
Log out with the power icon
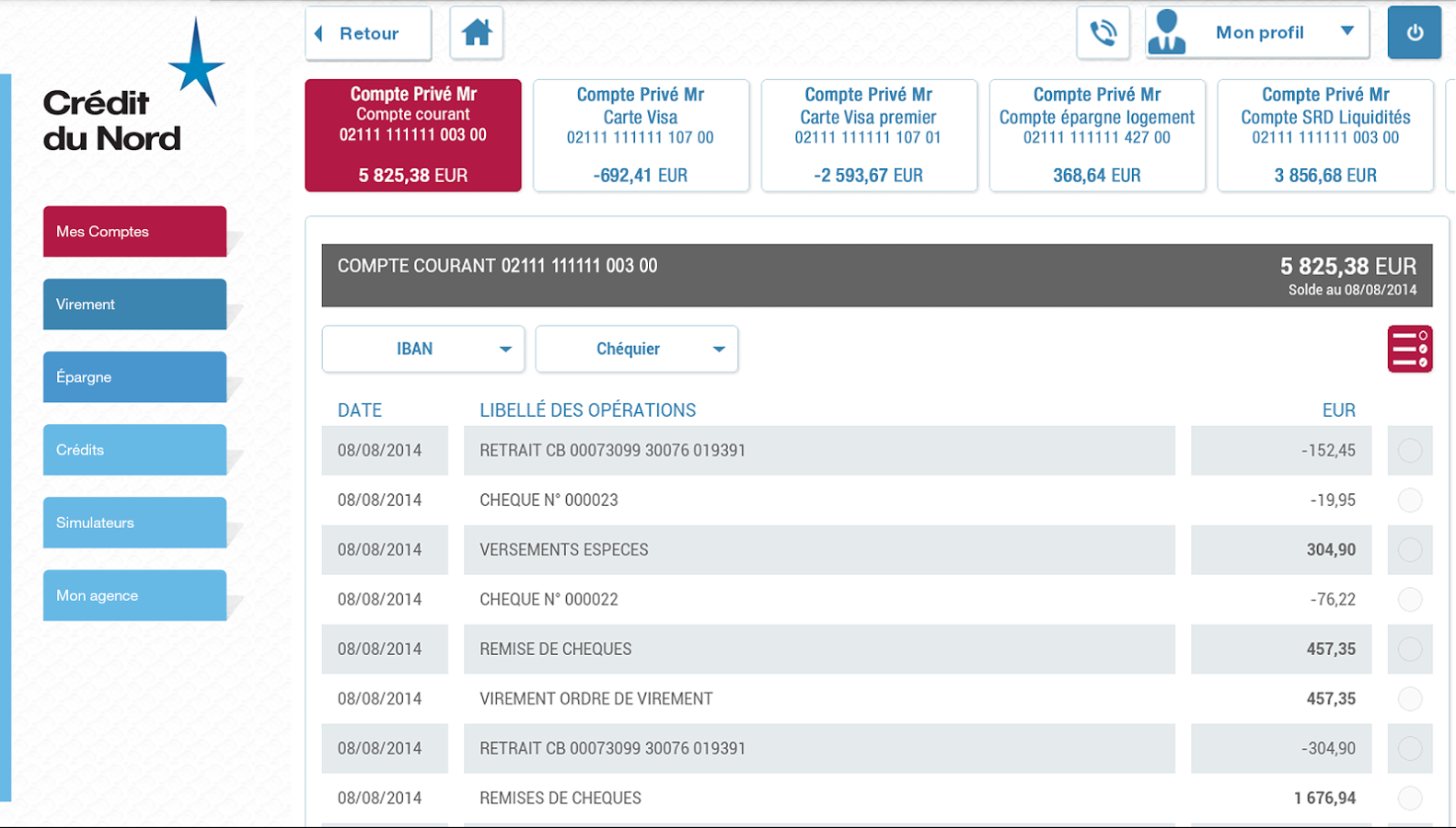point(1415,33)
